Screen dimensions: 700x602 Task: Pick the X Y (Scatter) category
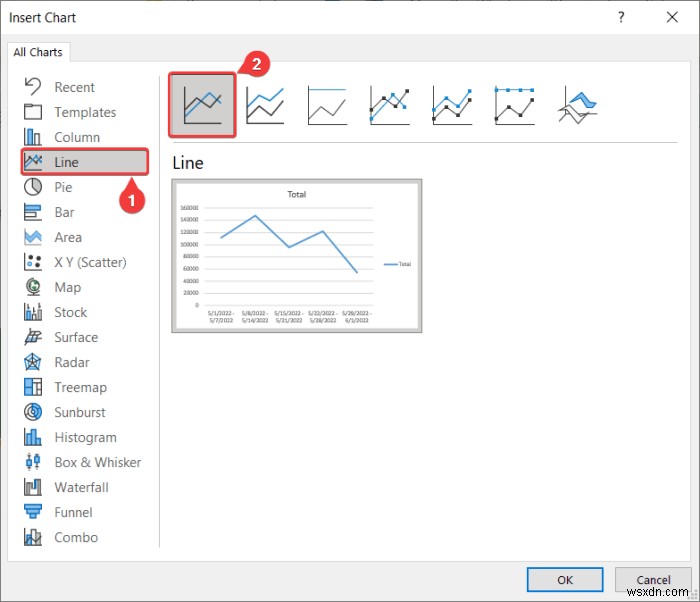tap(84, 262)
